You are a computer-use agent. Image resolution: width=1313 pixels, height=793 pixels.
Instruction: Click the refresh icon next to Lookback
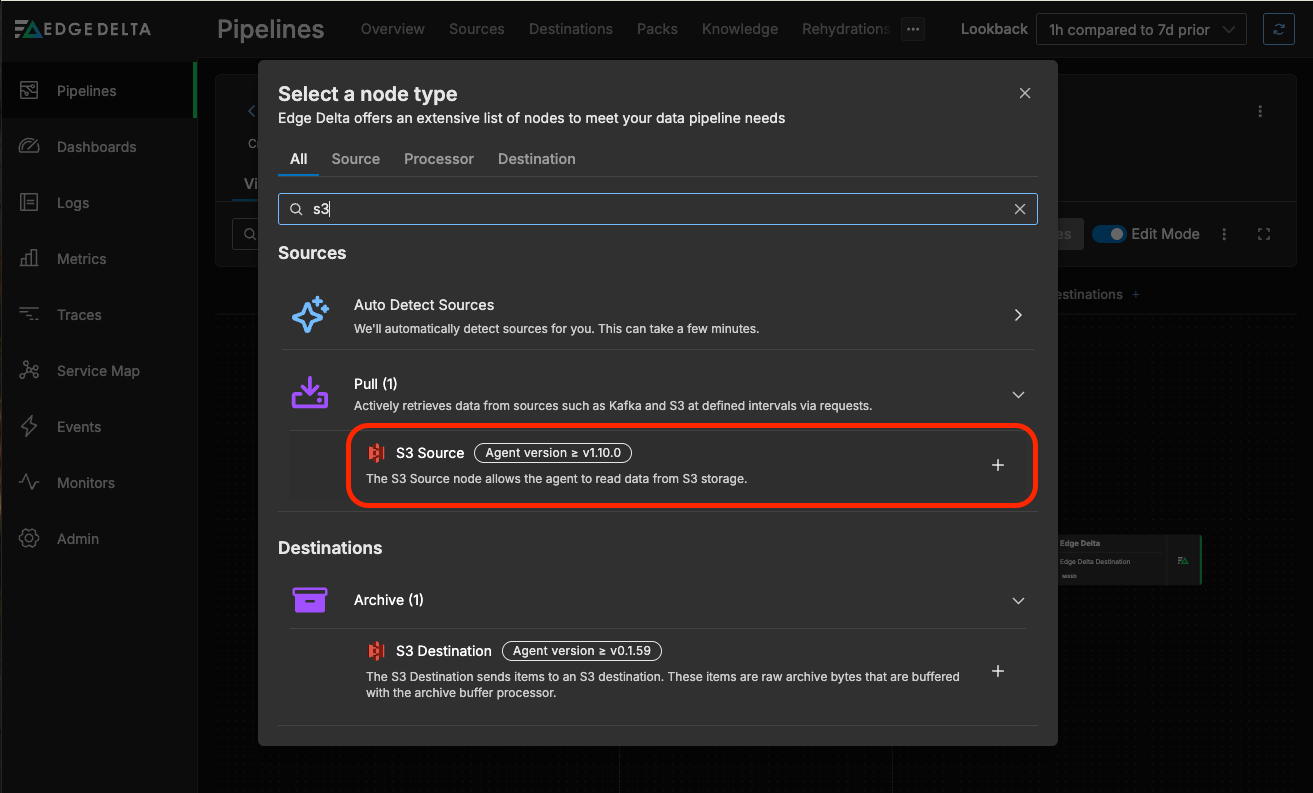coord(1278,29)
